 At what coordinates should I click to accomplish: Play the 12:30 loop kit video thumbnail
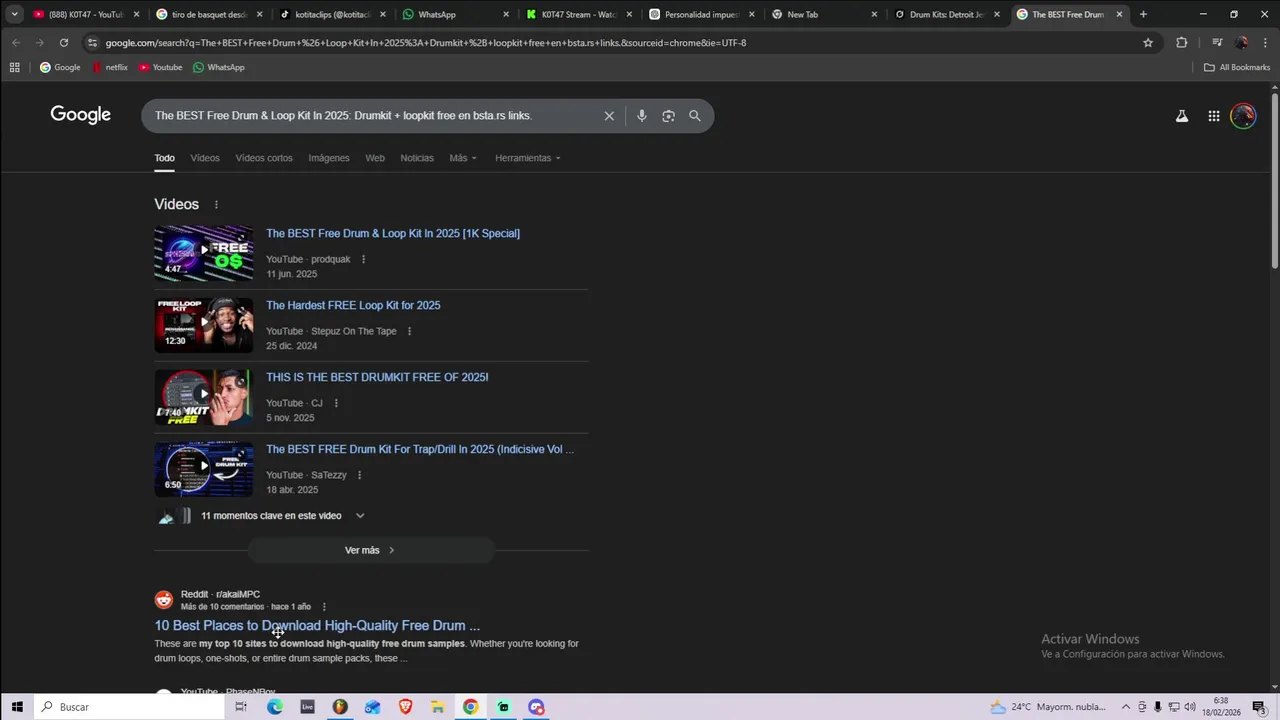204,325
